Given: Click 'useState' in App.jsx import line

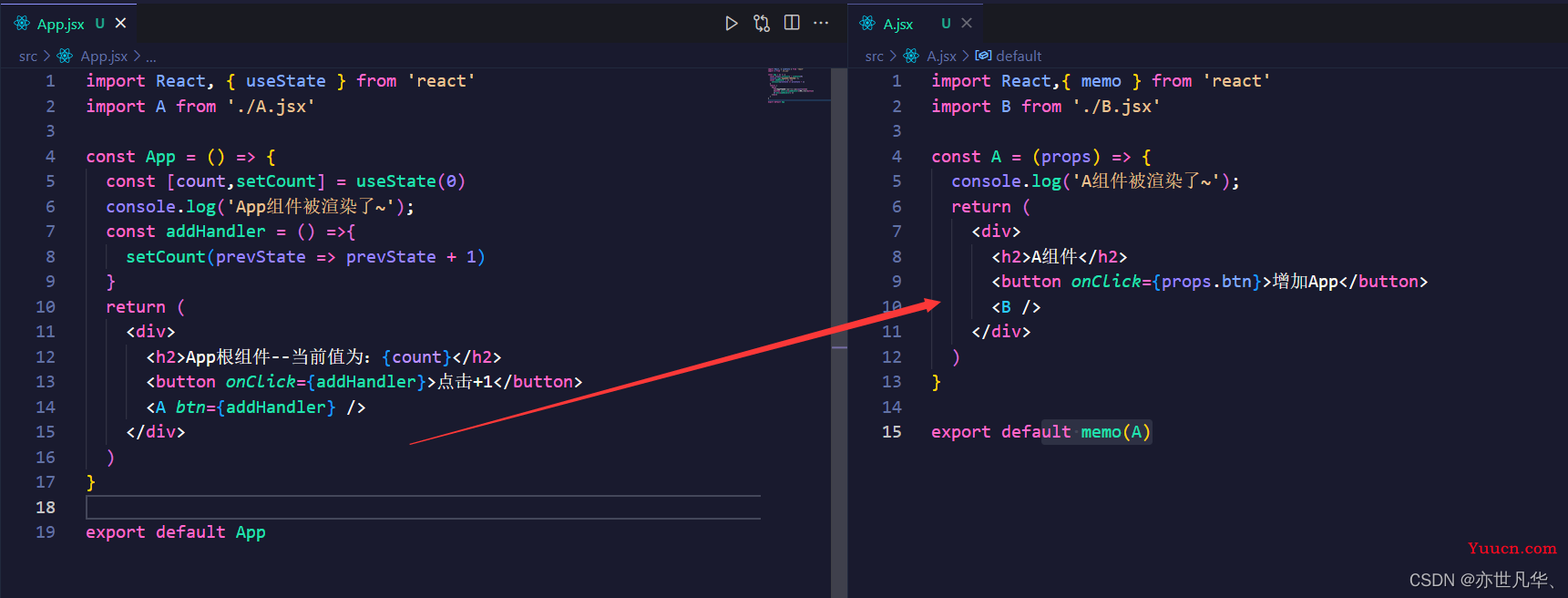Looking at the screenshot, I should pos(285,81).
